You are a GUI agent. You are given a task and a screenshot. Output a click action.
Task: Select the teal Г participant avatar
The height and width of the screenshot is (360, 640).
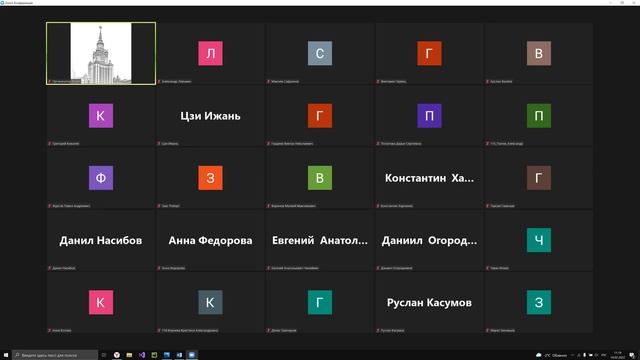[x=320, y=302]
